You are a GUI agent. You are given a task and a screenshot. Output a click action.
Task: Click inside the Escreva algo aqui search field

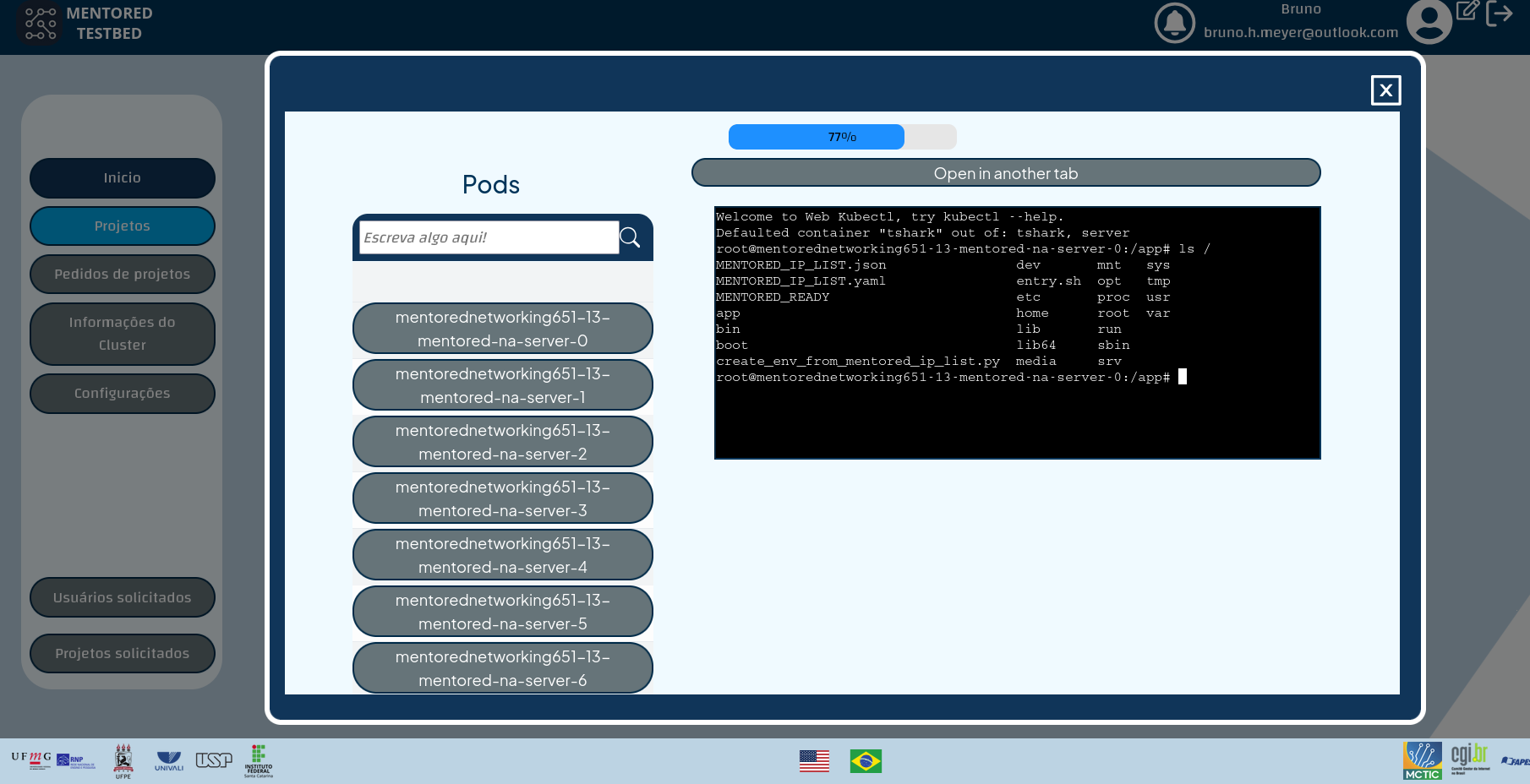pos(488,237)
